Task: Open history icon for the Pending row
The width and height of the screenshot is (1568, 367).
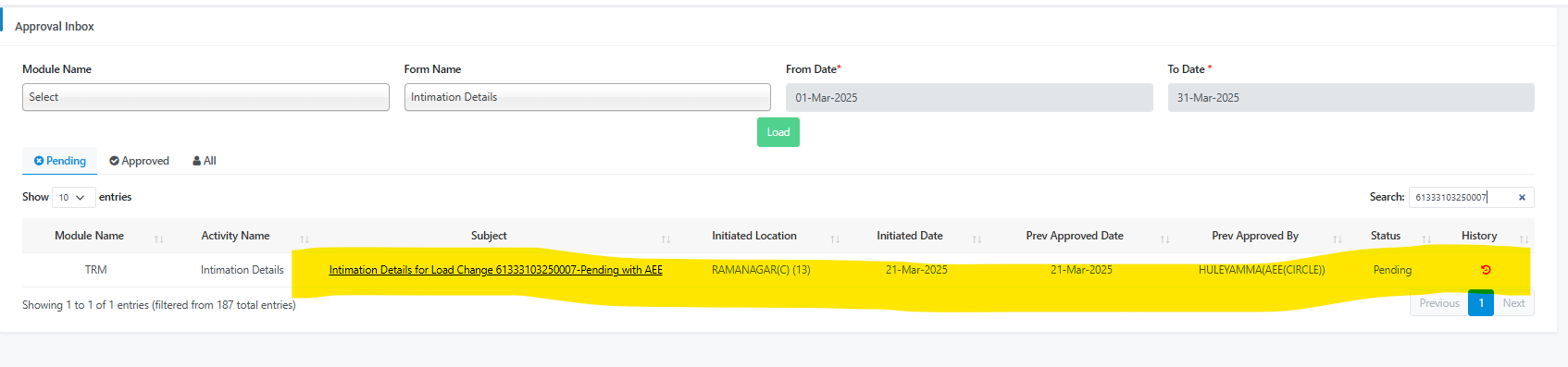Action: pos(1486,270)
